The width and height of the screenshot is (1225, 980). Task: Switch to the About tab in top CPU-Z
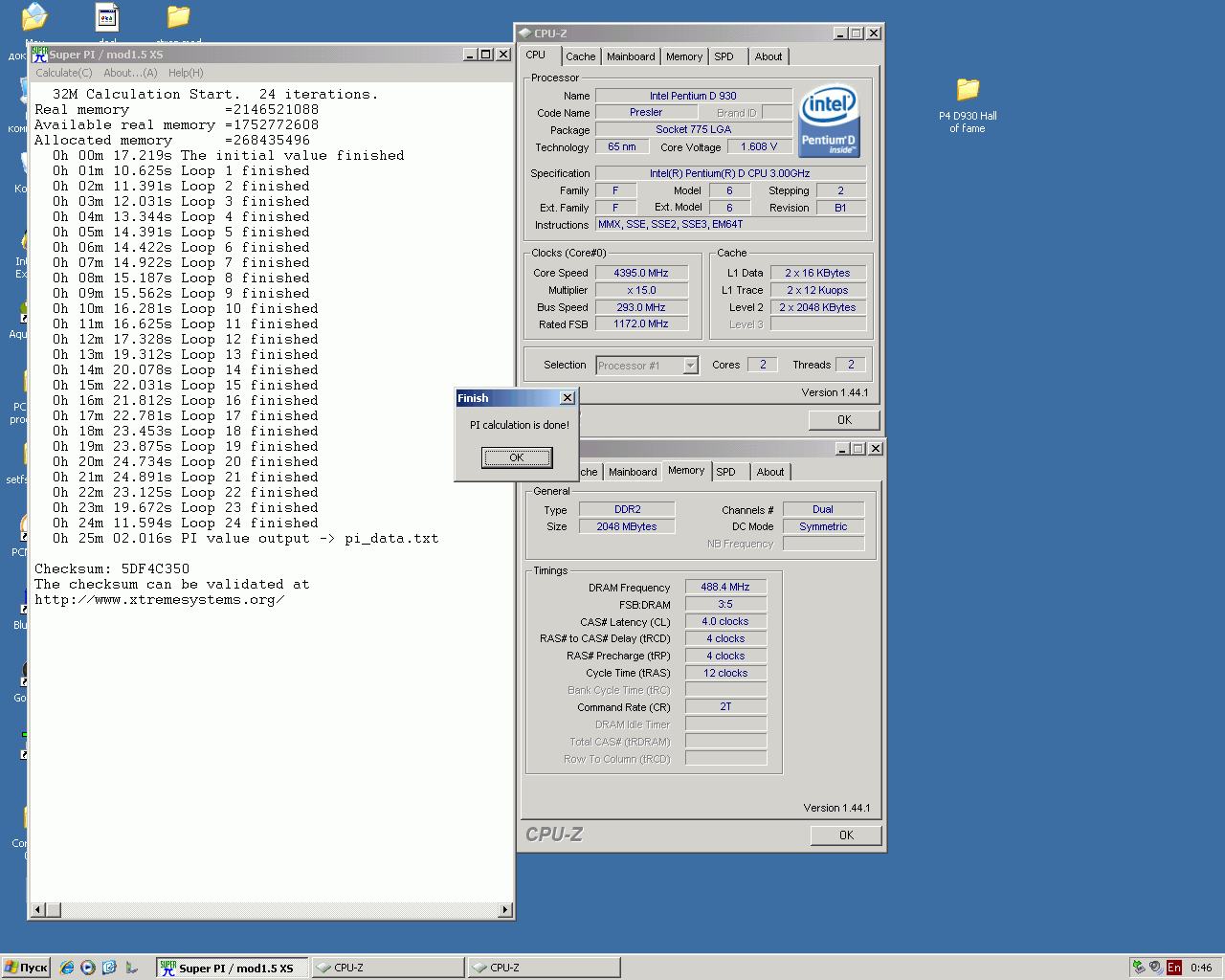click(768, 56)
